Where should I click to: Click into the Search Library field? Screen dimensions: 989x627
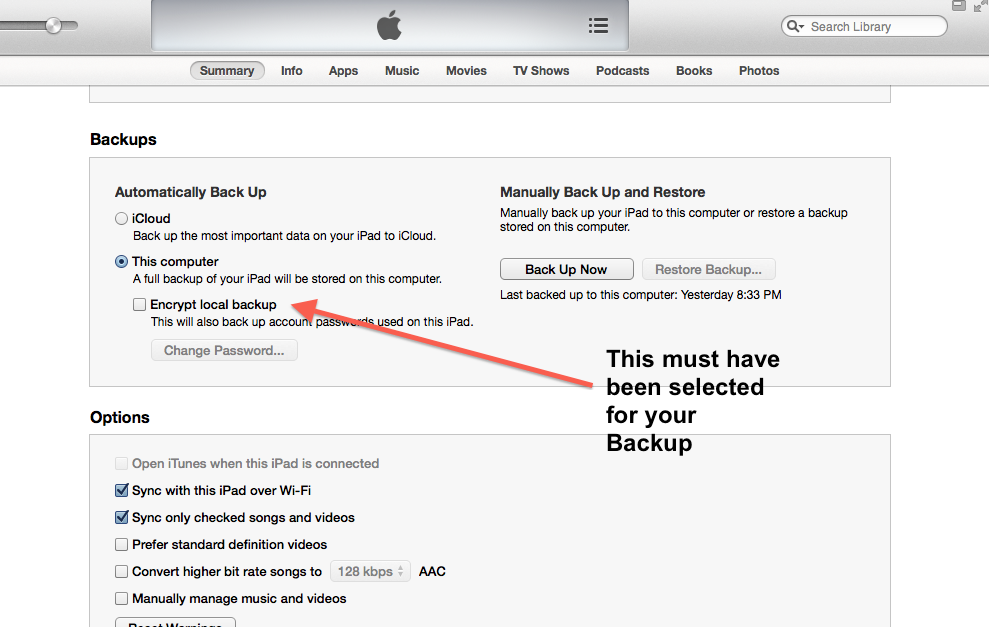point(864,26)
